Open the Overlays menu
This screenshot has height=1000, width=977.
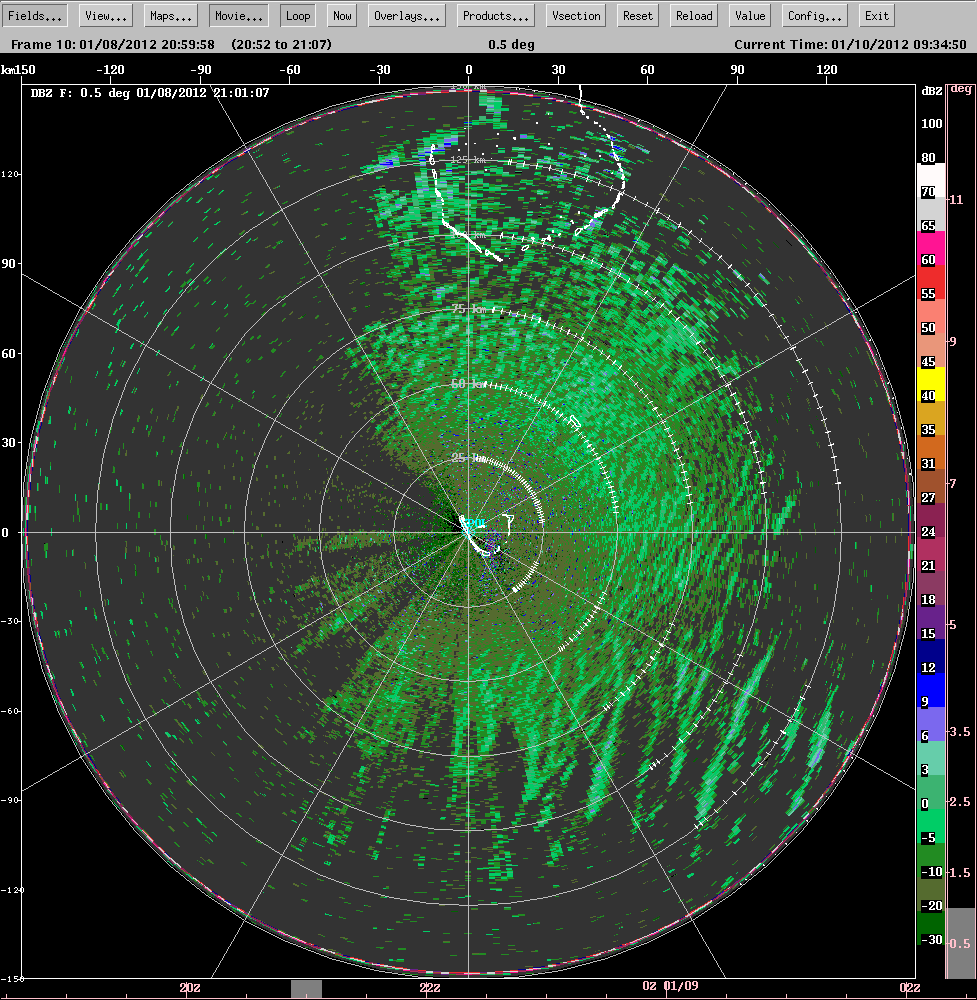(405, 15)
